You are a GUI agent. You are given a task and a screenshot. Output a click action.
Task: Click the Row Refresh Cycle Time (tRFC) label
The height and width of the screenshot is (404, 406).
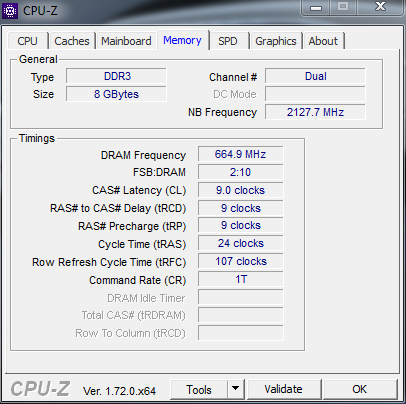(109, 262)
